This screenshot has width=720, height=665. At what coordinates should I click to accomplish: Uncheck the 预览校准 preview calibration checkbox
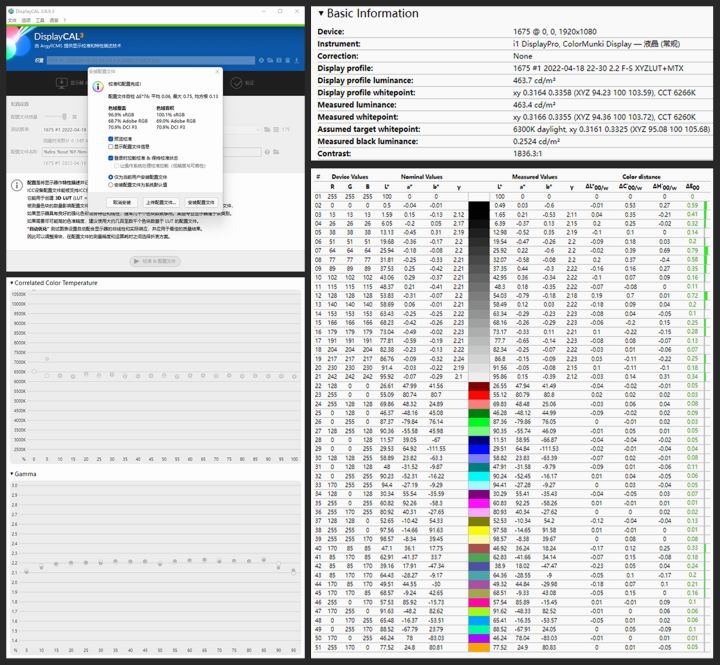[111, 139]
